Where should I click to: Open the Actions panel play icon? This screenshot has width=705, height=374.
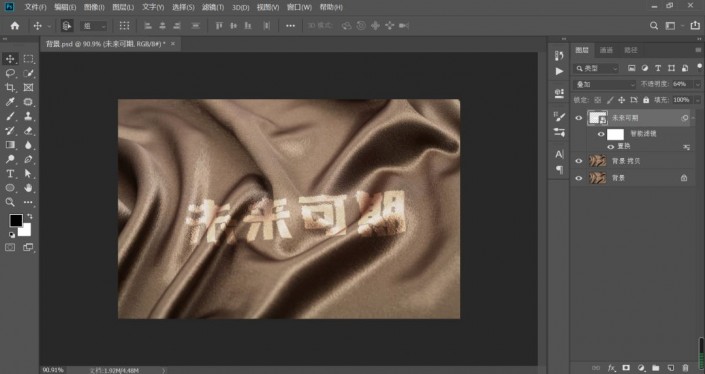click(x=559, y=71)
